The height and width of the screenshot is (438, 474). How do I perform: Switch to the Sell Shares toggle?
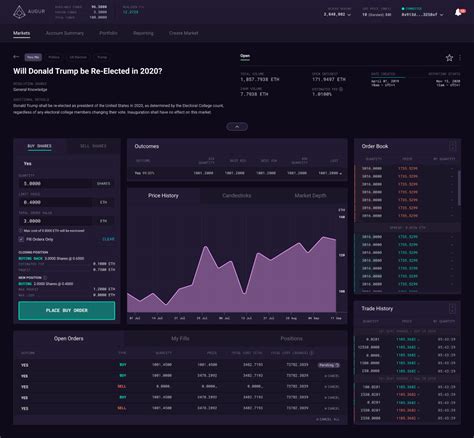(93, 146)
